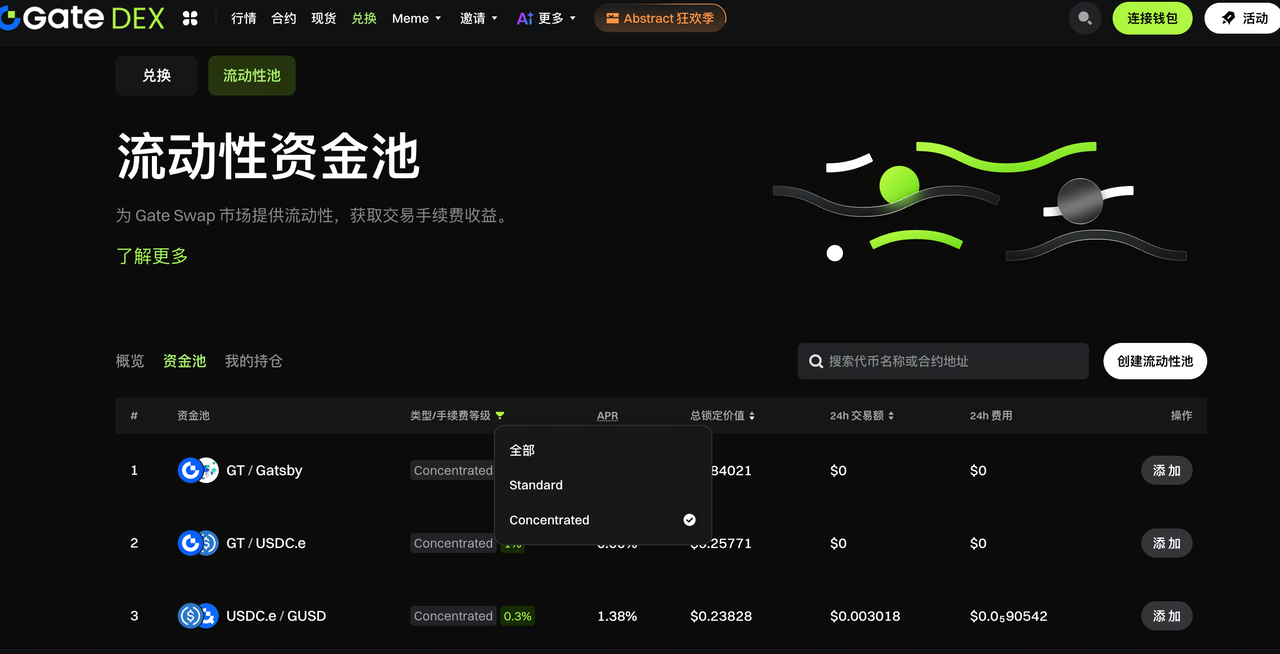The height and width of the screenshot is (654, 1280).
Task: Click the Abstract 狂欢季 promo button
Action: [660, 18]
